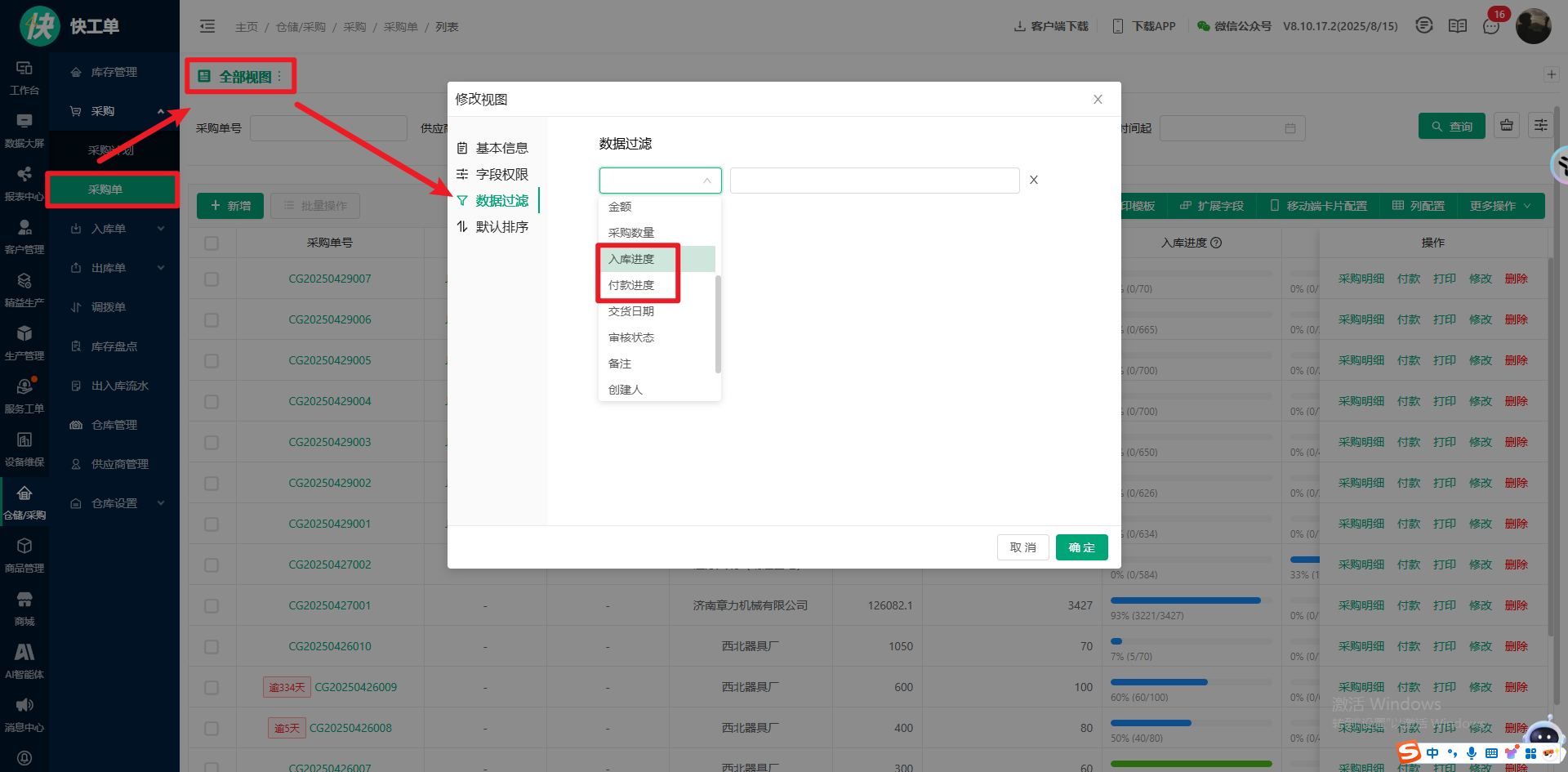Check the box for order CG20250427001
This screenshot has height=772, width=1568.
pos(212,606)
